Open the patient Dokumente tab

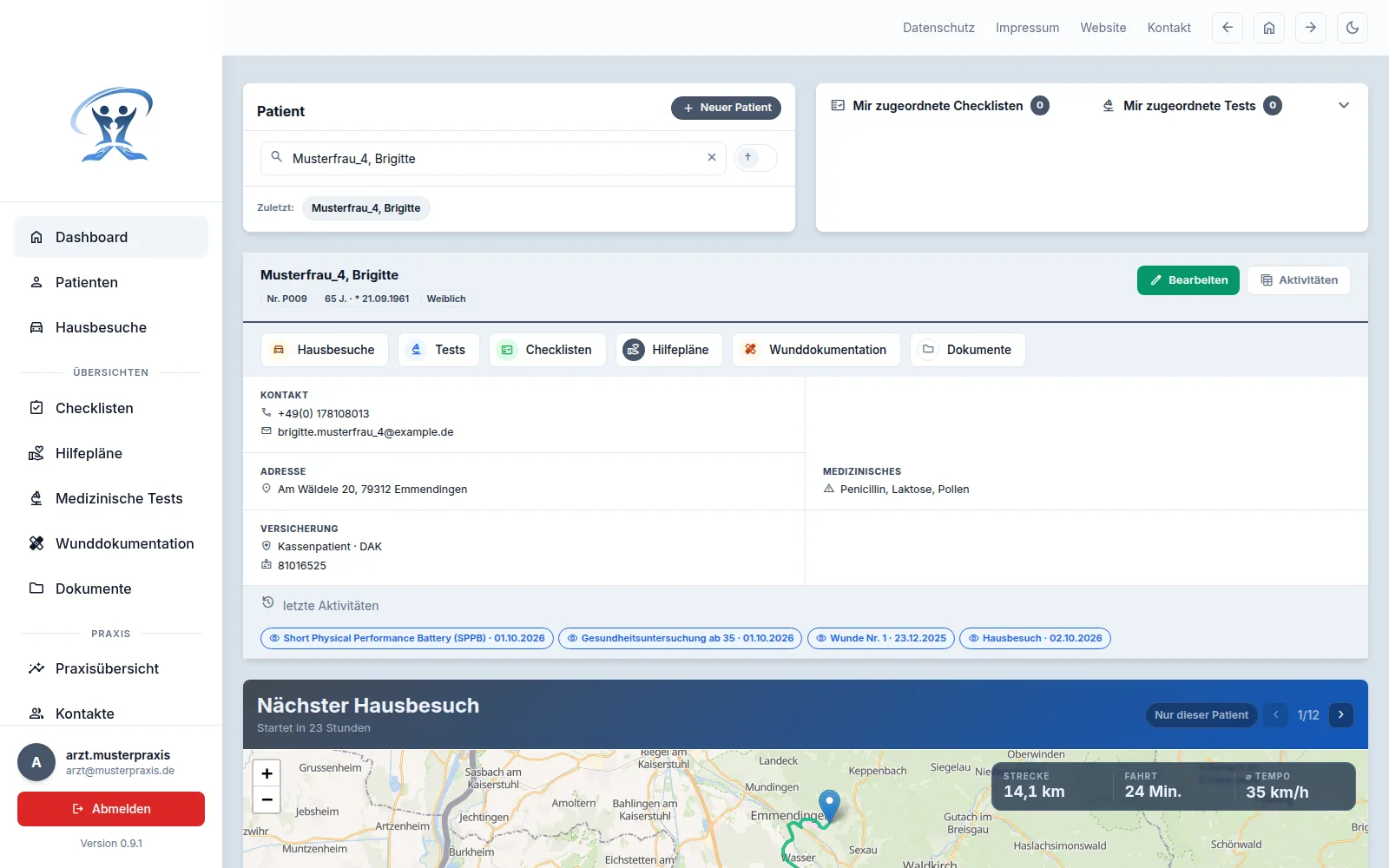pyautogui.click(x=968, y=350)
